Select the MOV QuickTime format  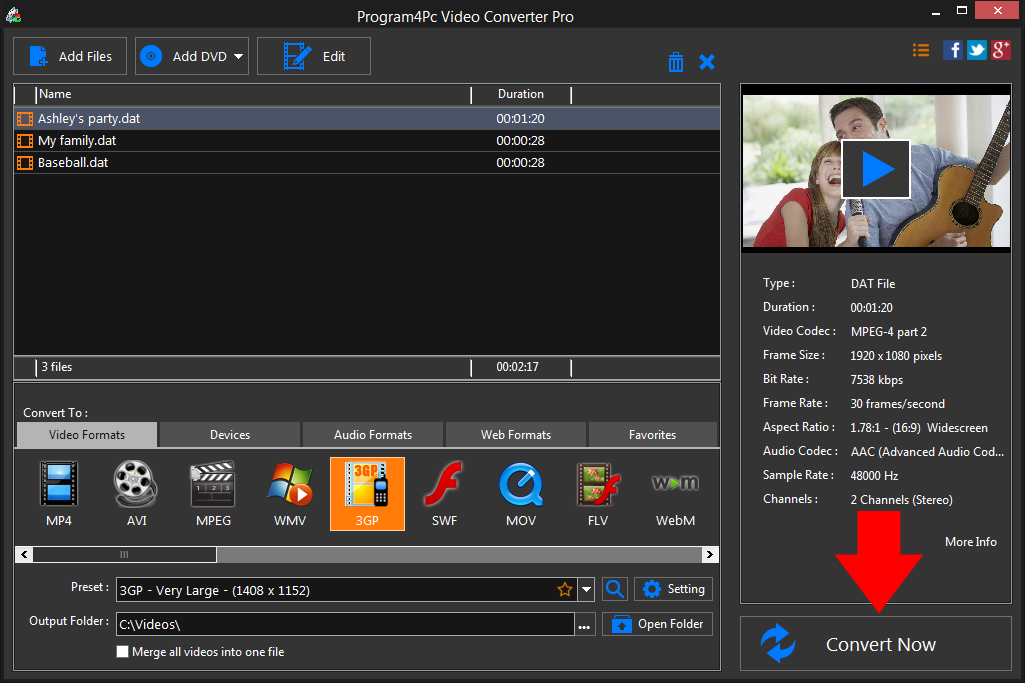coord(521,493)
